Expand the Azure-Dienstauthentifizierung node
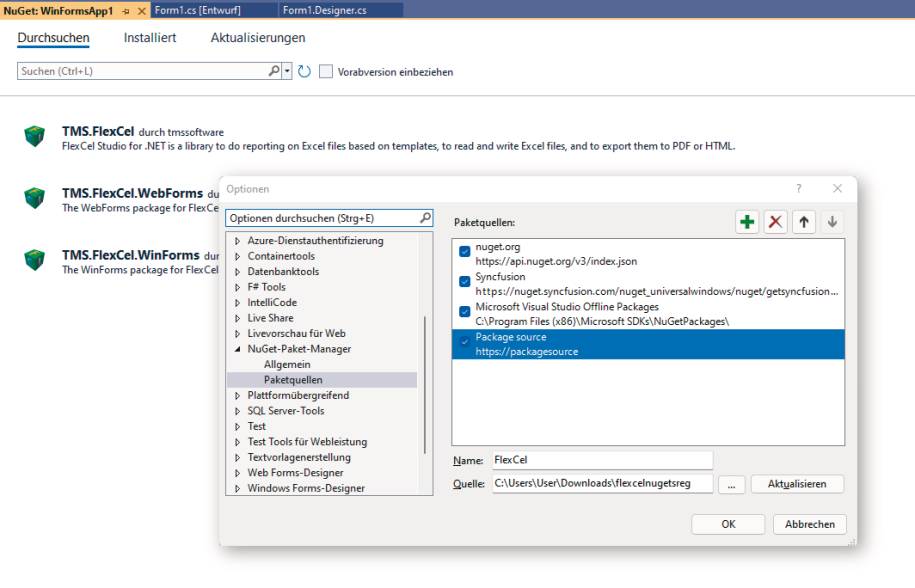 (x=238, y=241)
